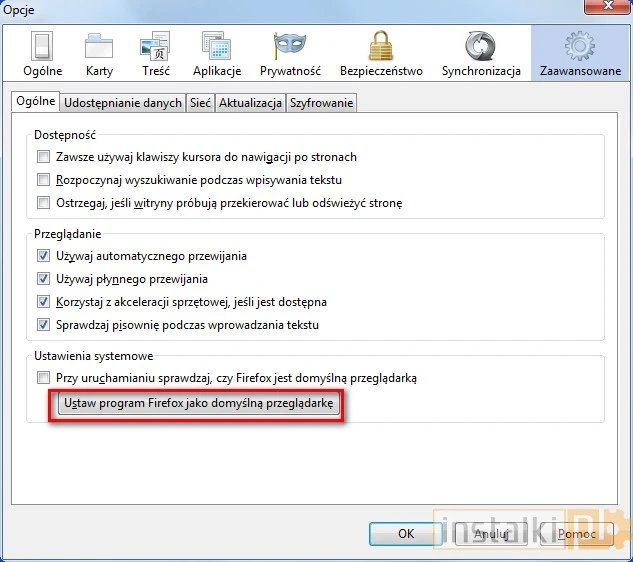
Task: Open the Aktualizacja tab
Action: pyautogui.click(x=250, y=103)
